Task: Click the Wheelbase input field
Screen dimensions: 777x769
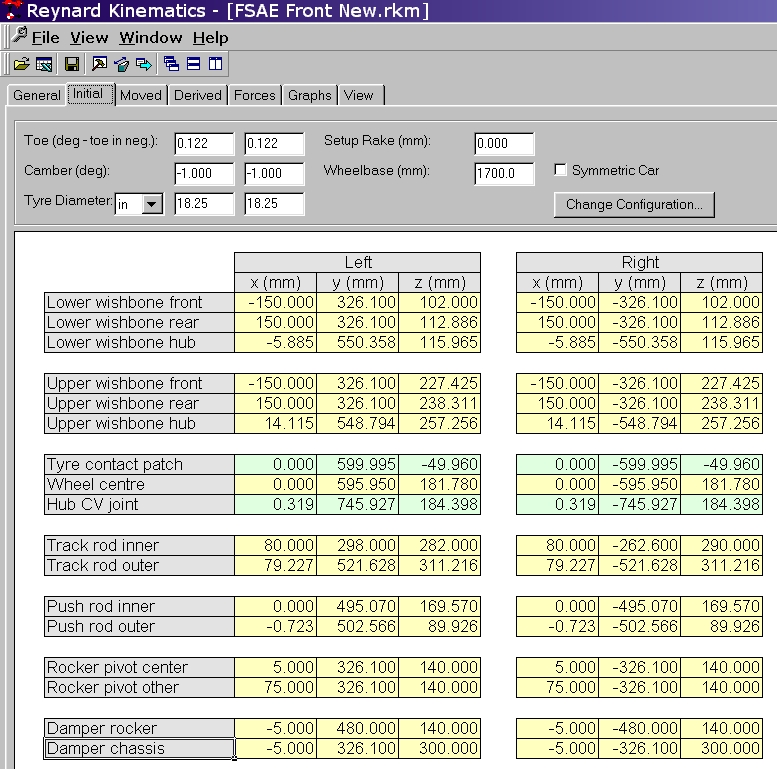Action: pos(504,173)
